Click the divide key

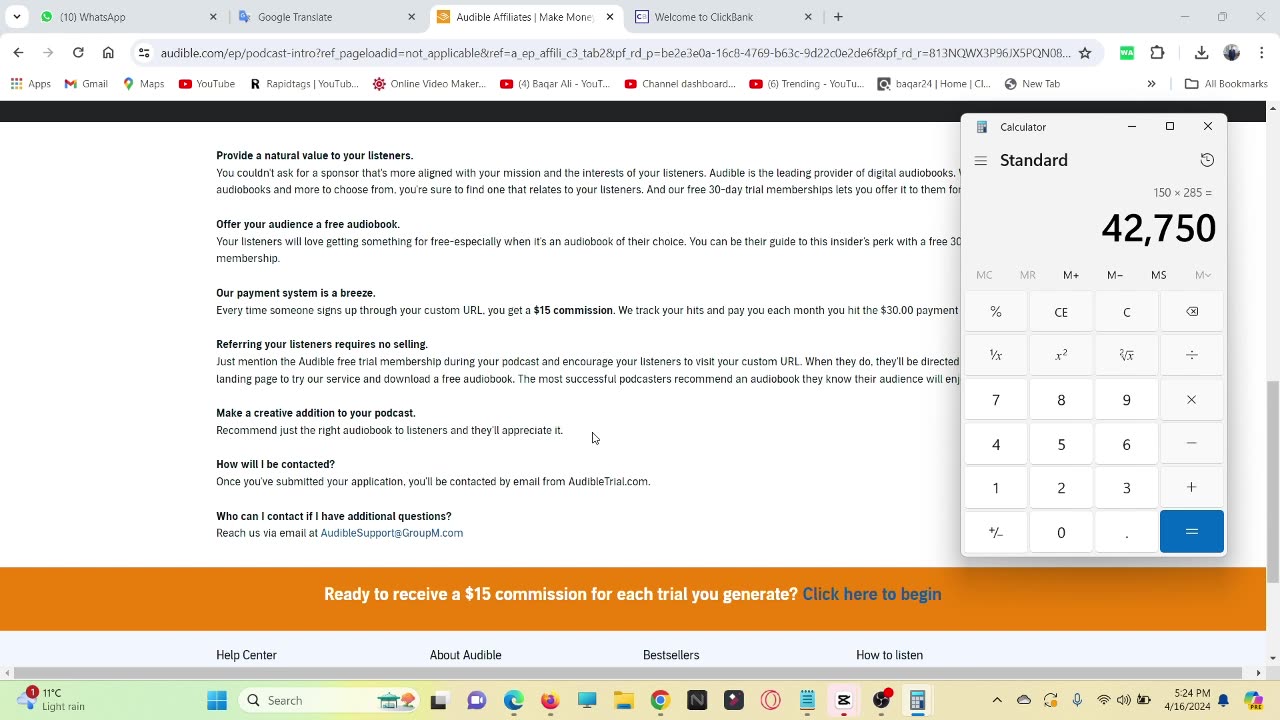[1192, 355]
